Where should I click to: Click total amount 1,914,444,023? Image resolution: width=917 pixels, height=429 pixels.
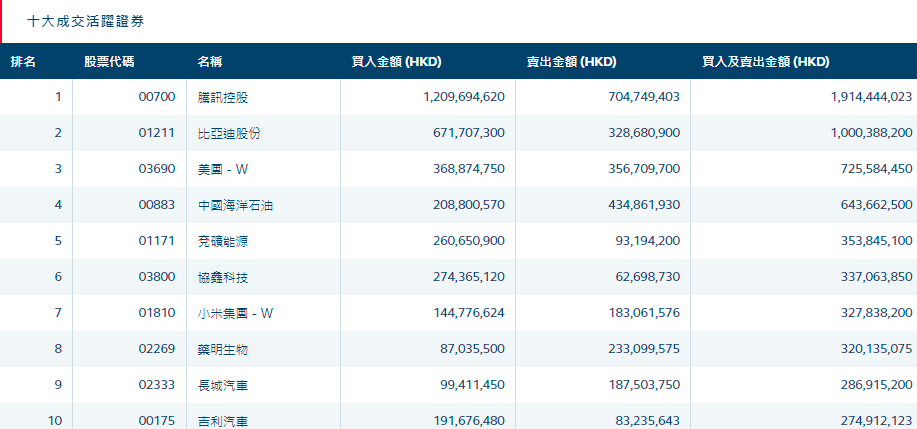pyautogui.click(x=871, y=97)
